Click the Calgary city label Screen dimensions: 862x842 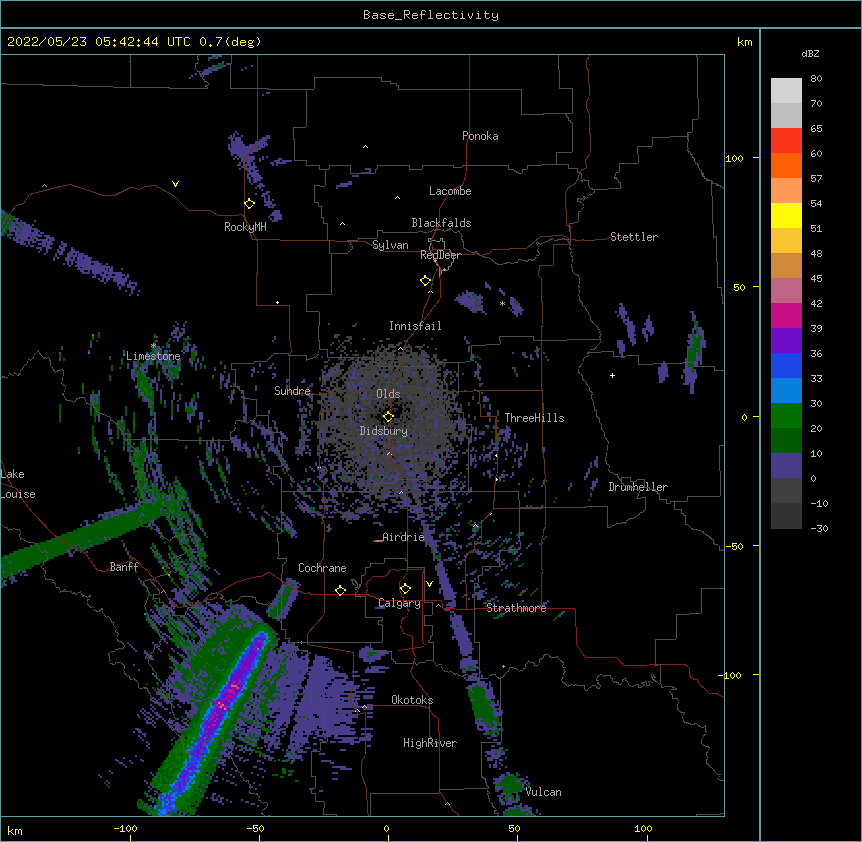(399, 603)
